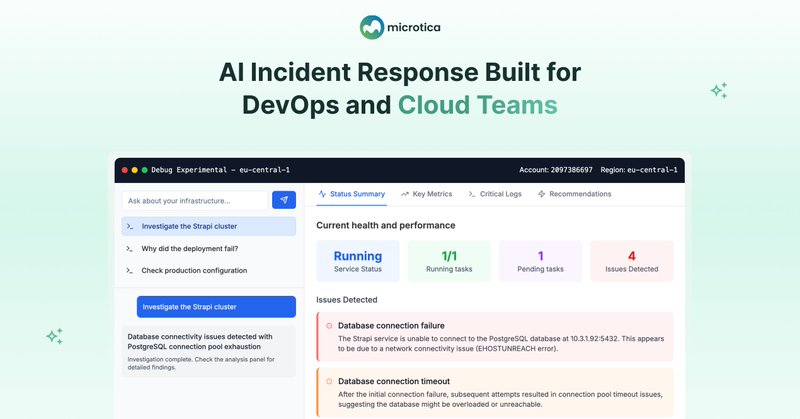Click orange alert icon on Database connection timeout
The image size is (800, 419).
click(329, 381)
